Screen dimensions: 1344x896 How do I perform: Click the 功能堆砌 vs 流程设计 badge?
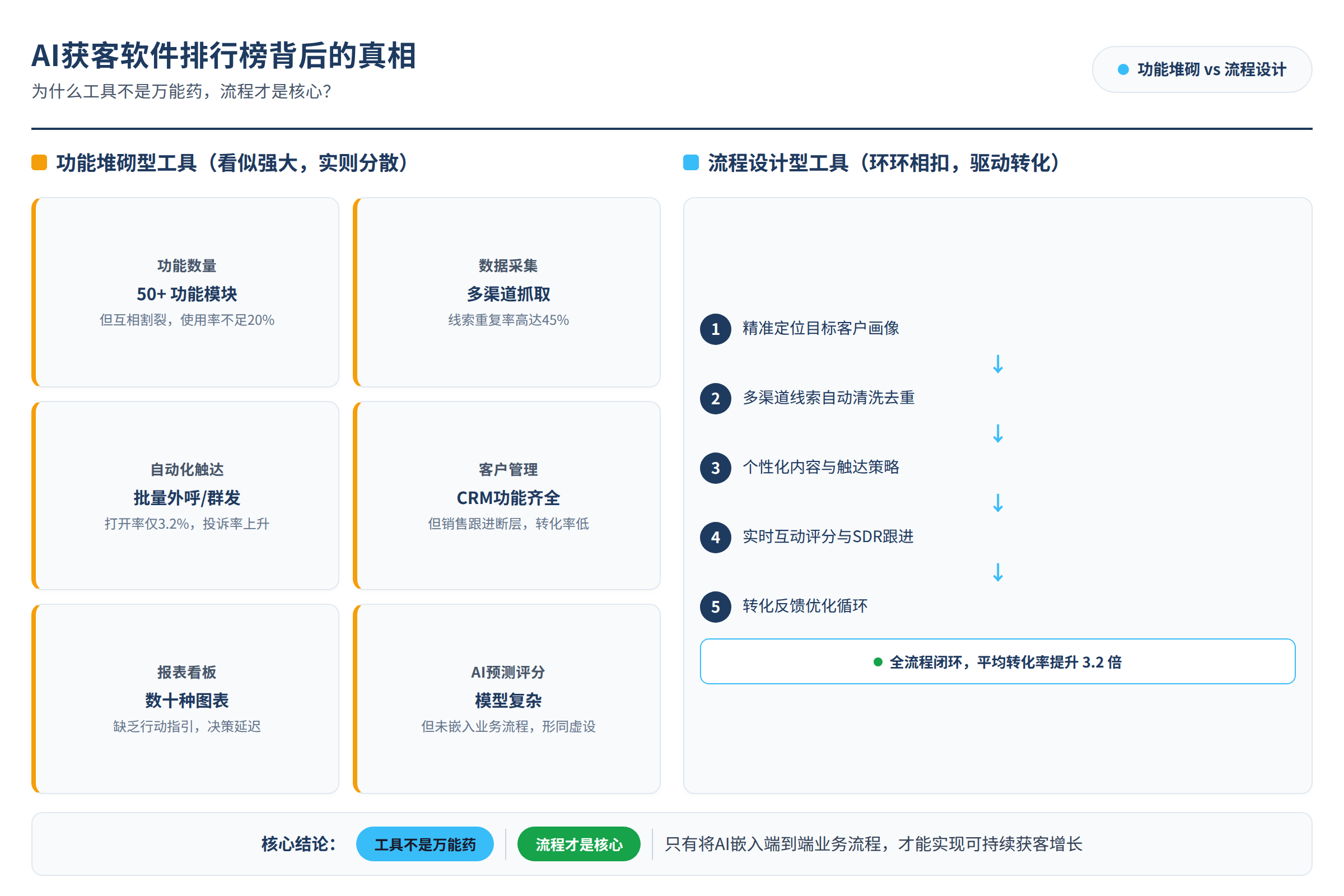point(1202,69)
